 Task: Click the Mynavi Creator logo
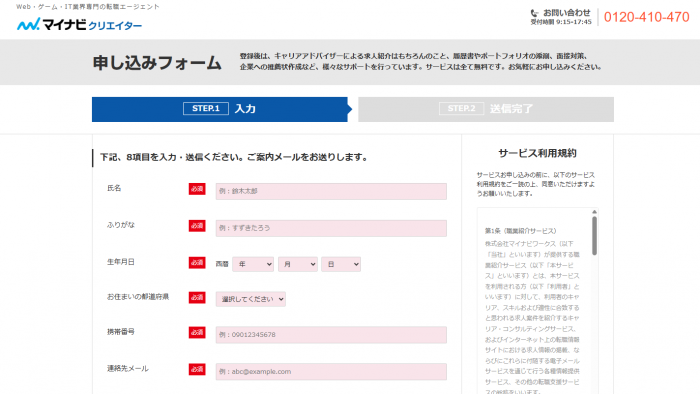79,24
